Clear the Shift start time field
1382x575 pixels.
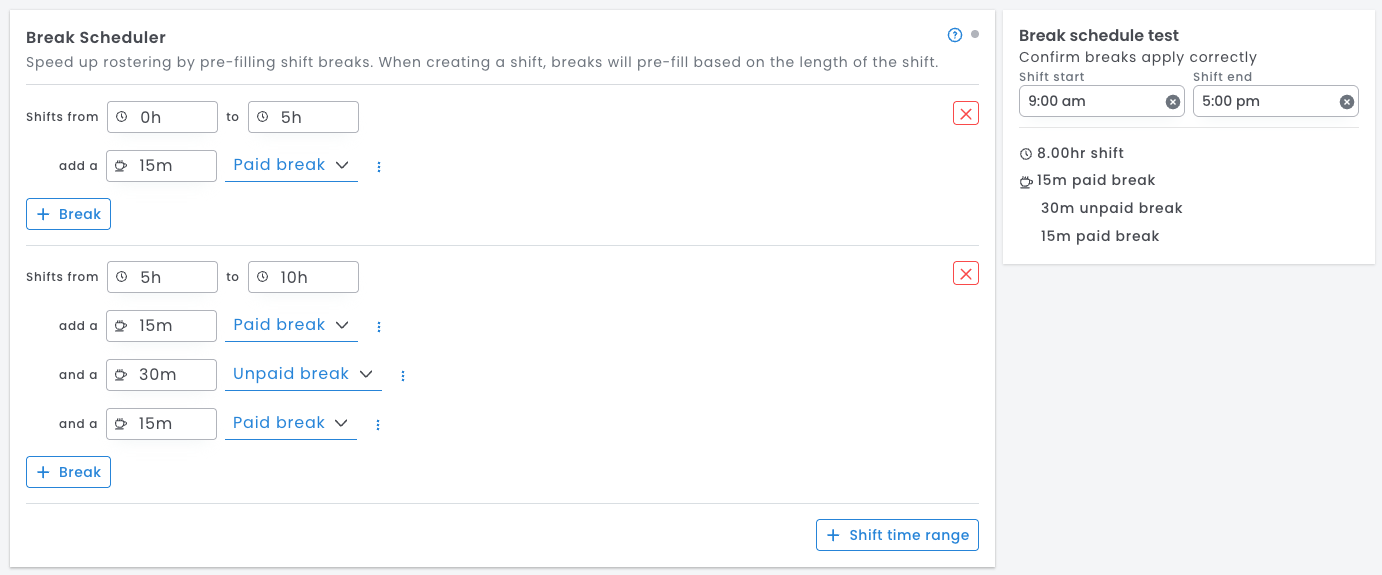[x=1173, y=102]
